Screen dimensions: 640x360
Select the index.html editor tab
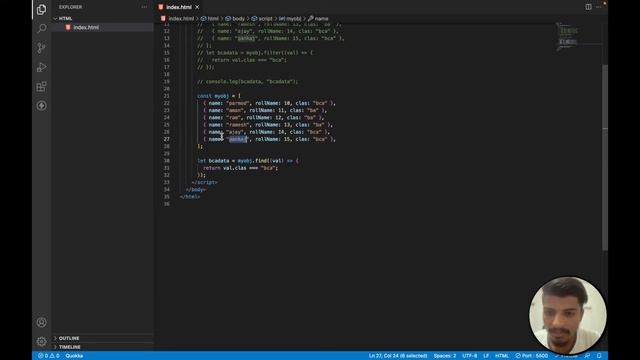coord(179,7)
